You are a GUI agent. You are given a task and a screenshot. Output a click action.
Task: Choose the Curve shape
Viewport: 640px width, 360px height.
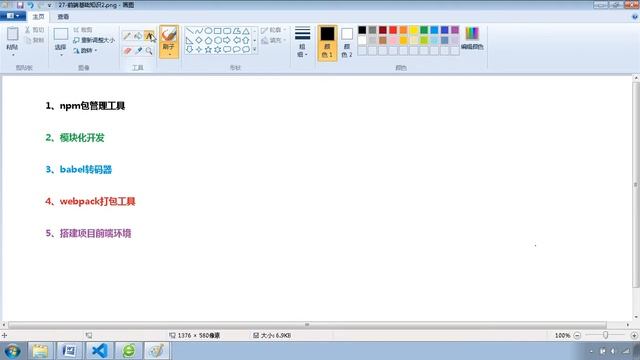coord(199,31)
